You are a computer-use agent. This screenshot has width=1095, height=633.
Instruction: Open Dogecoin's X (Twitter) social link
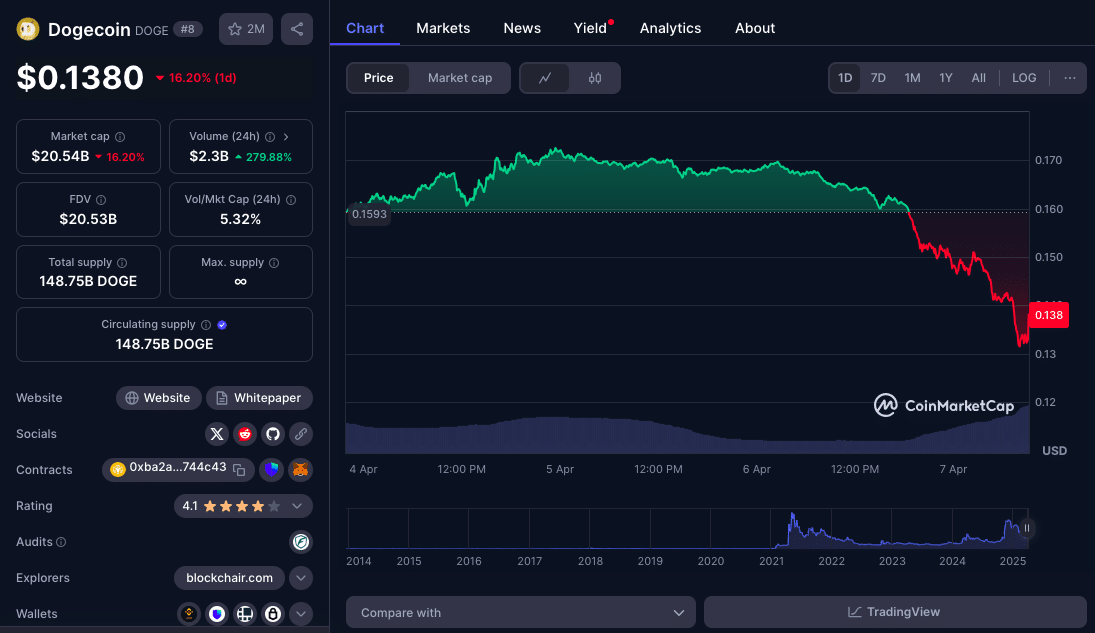(x=217, y=434)
